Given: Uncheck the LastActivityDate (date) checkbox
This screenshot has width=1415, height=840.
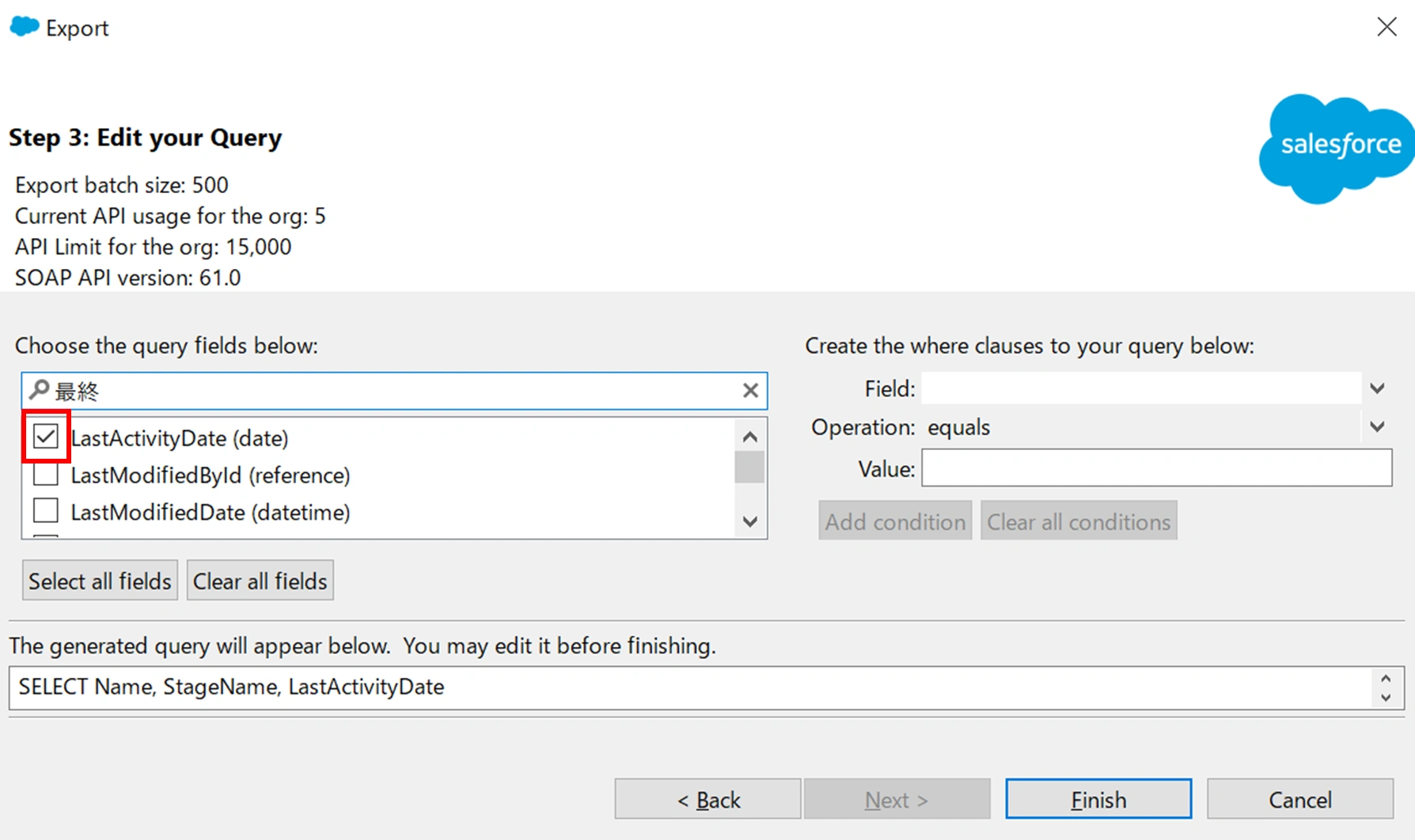Looking at the screenshot, I should (46, 437).
